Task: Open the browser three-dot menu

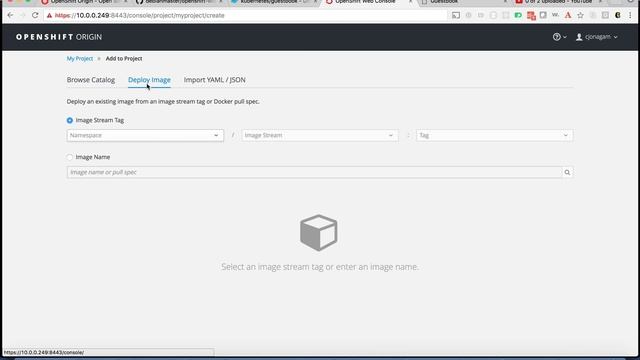Action: 630,16
